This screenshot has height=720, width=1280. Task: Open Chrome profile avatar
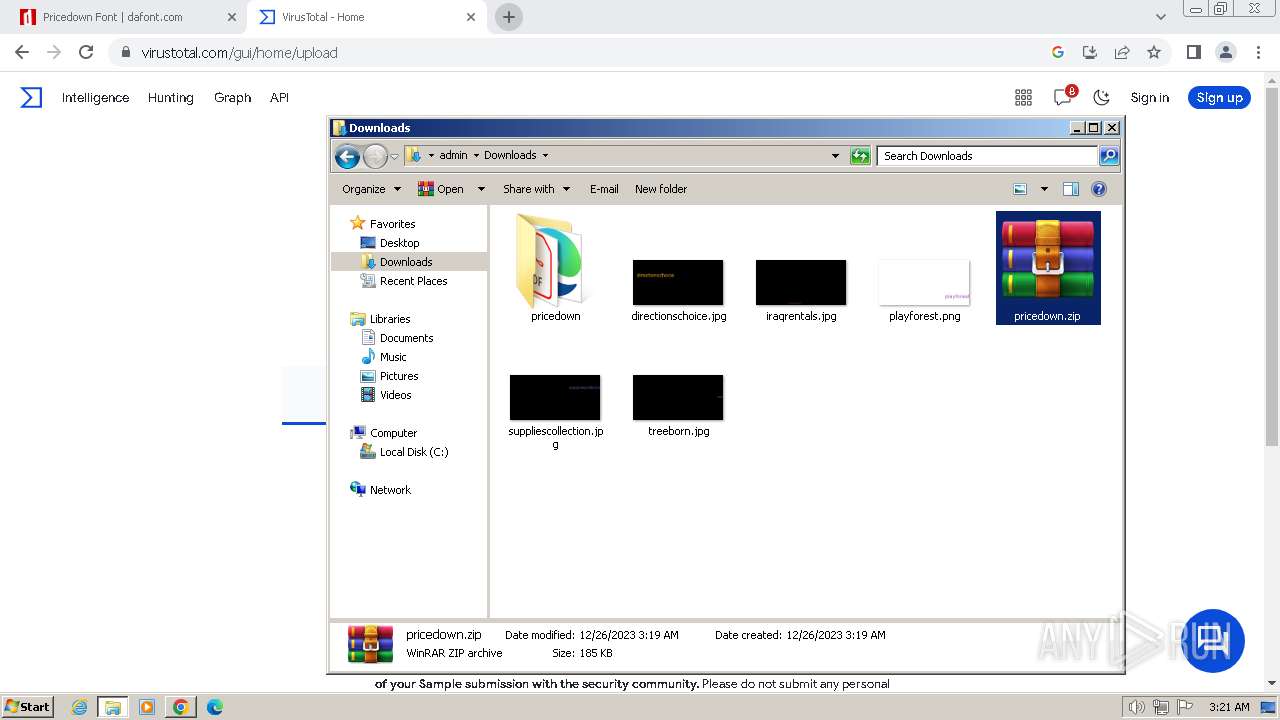point(1225,52)
